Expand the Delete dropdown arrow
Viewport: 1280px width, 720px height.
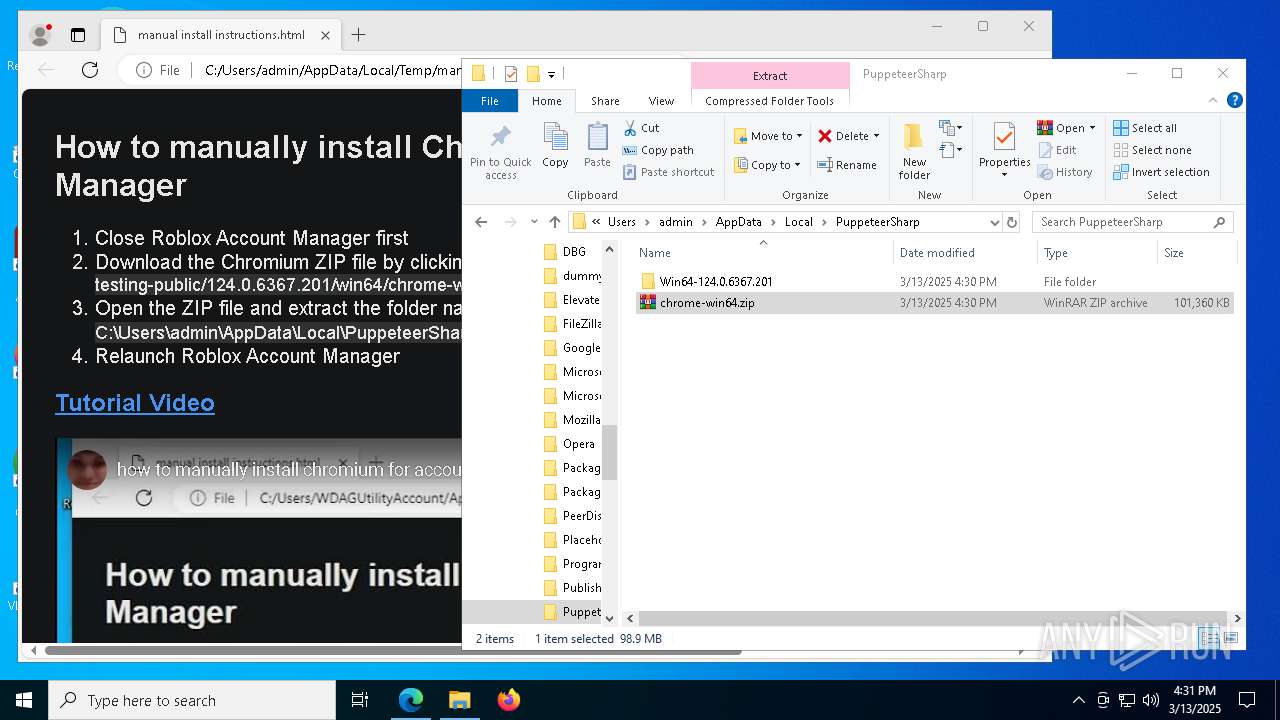876,136
